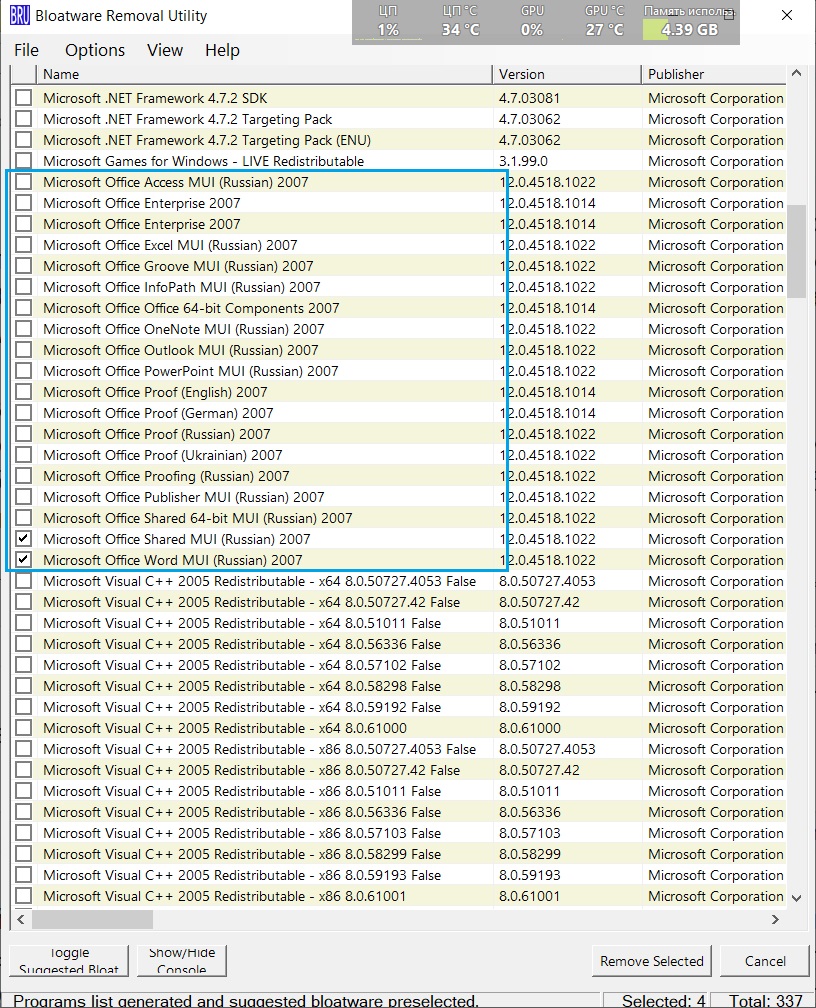
Task: Check Visual C++ 2005 x86 8.0.61001 checkbox
Action: [24, 896]
